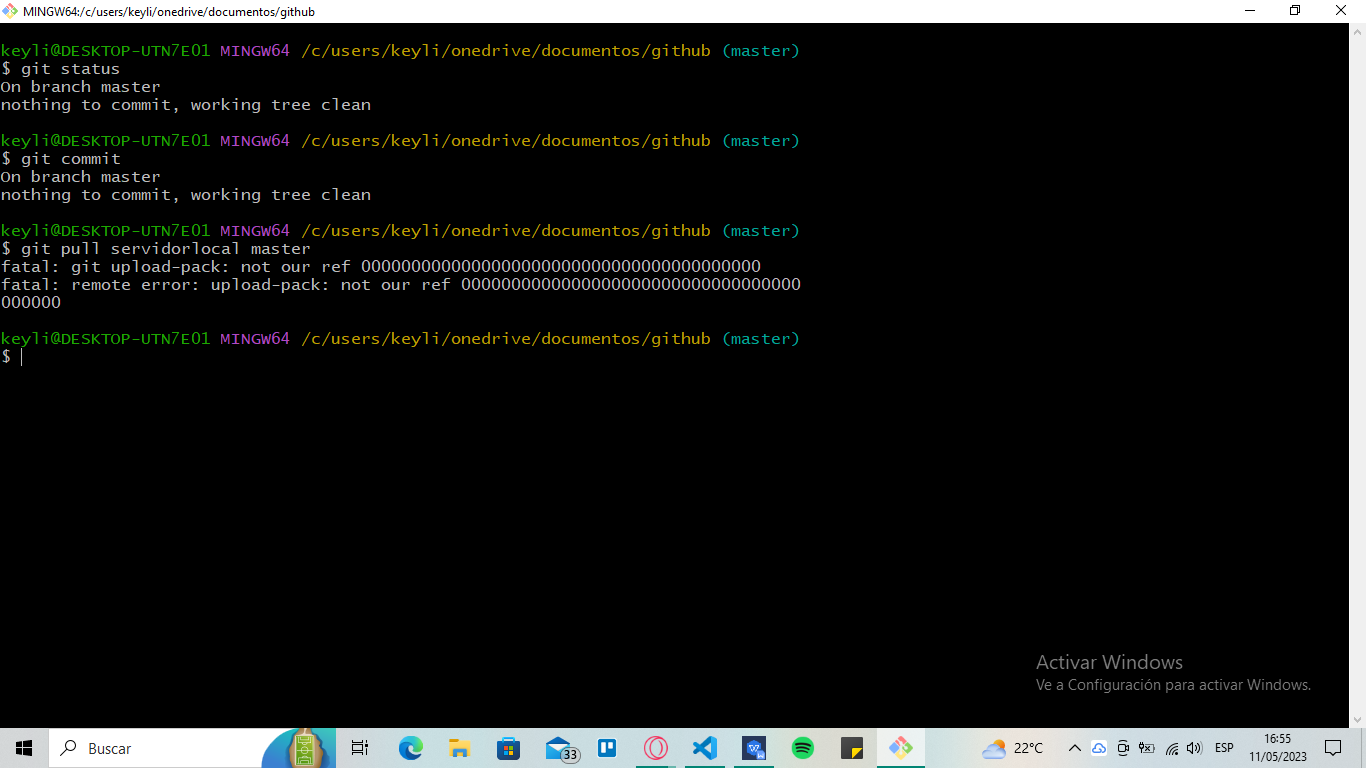Image resolution: width=1366 pixels, height=768 pixels.
Task: Open the volume speaker tray icon
Action: (x=1194, y=748)
